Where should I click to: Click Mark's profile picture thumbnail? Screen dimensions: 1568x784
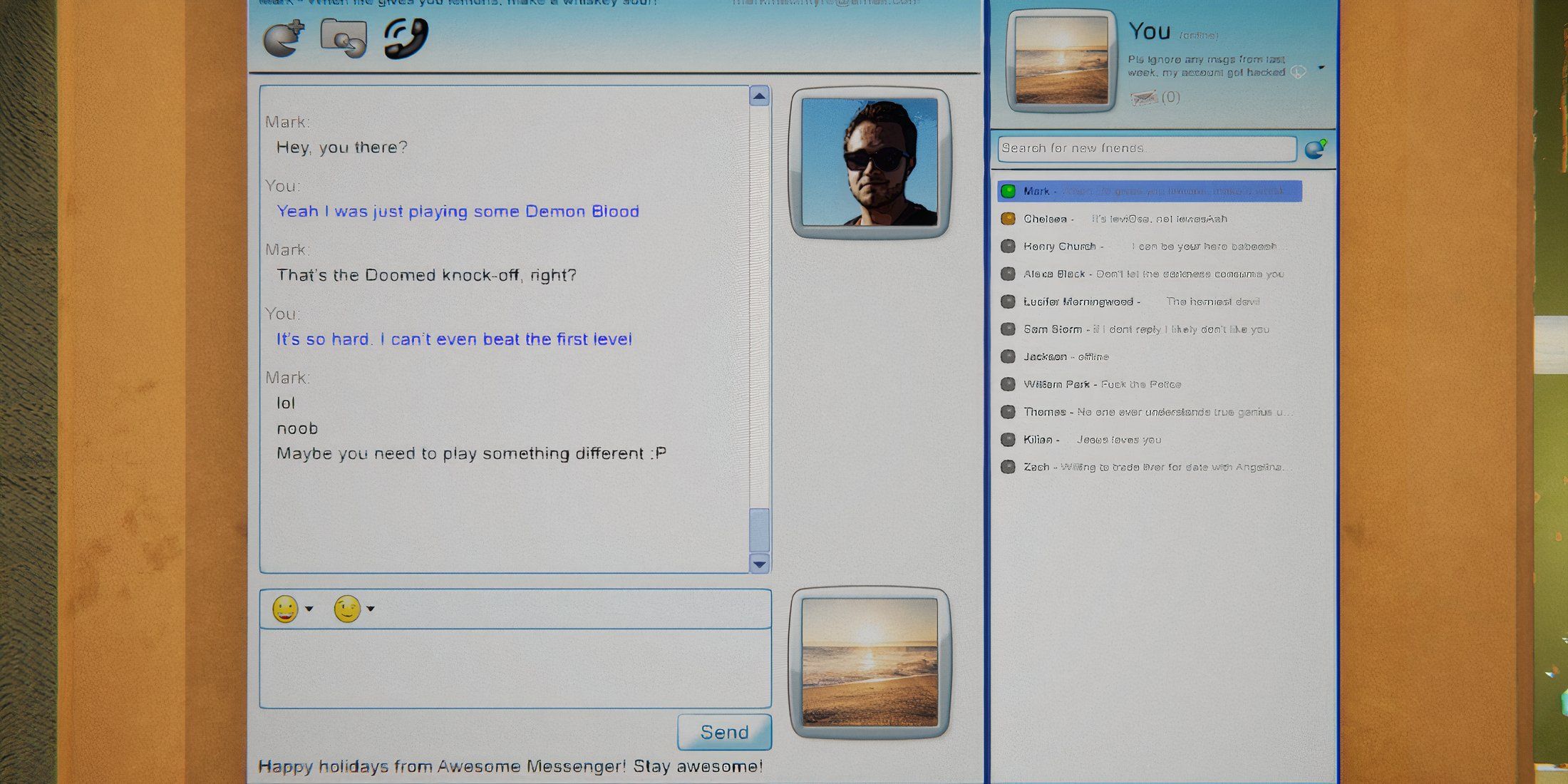click(870, 163)
